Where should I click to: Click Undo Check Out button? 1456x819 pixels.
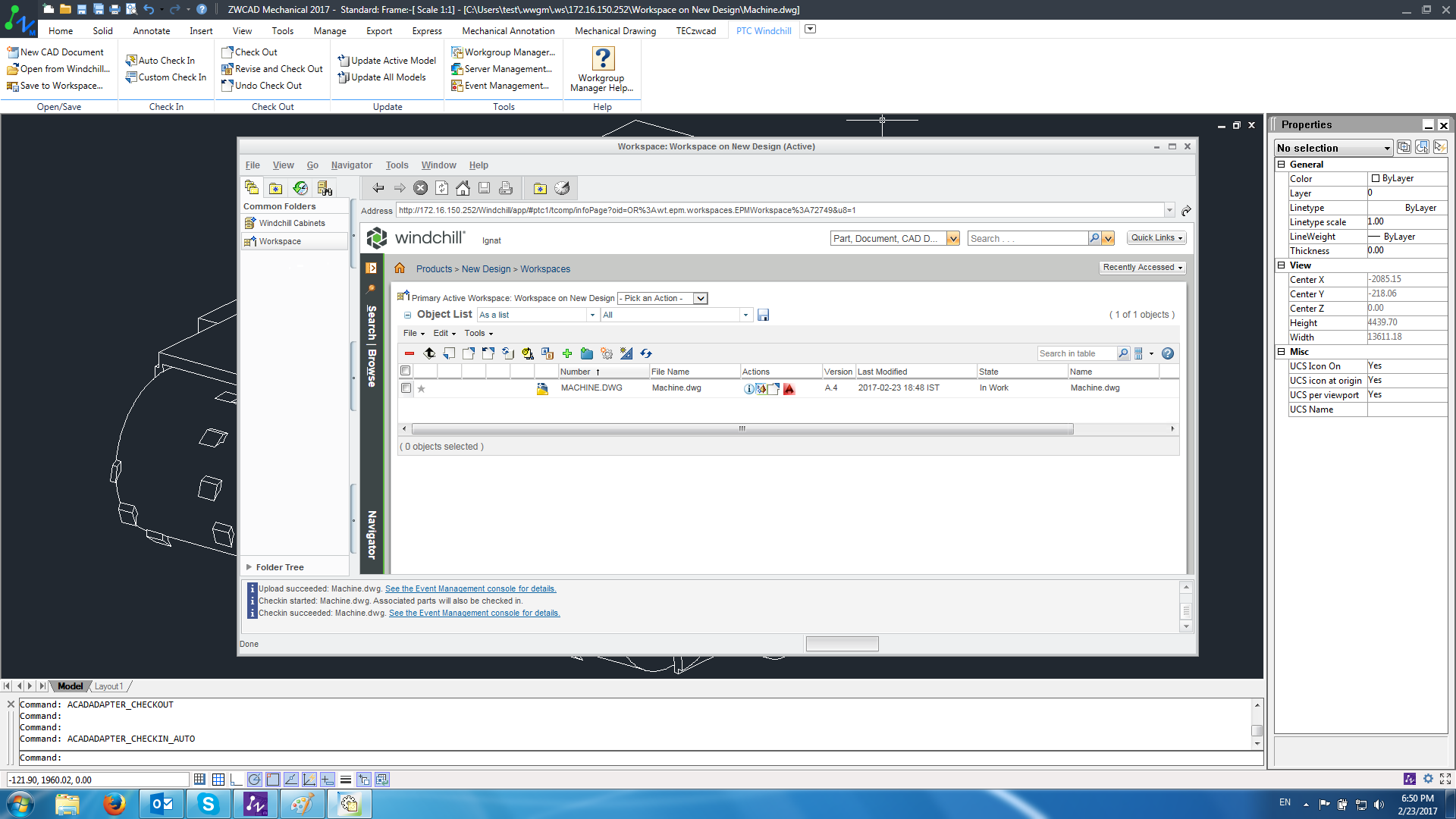(x=262, y=86)
